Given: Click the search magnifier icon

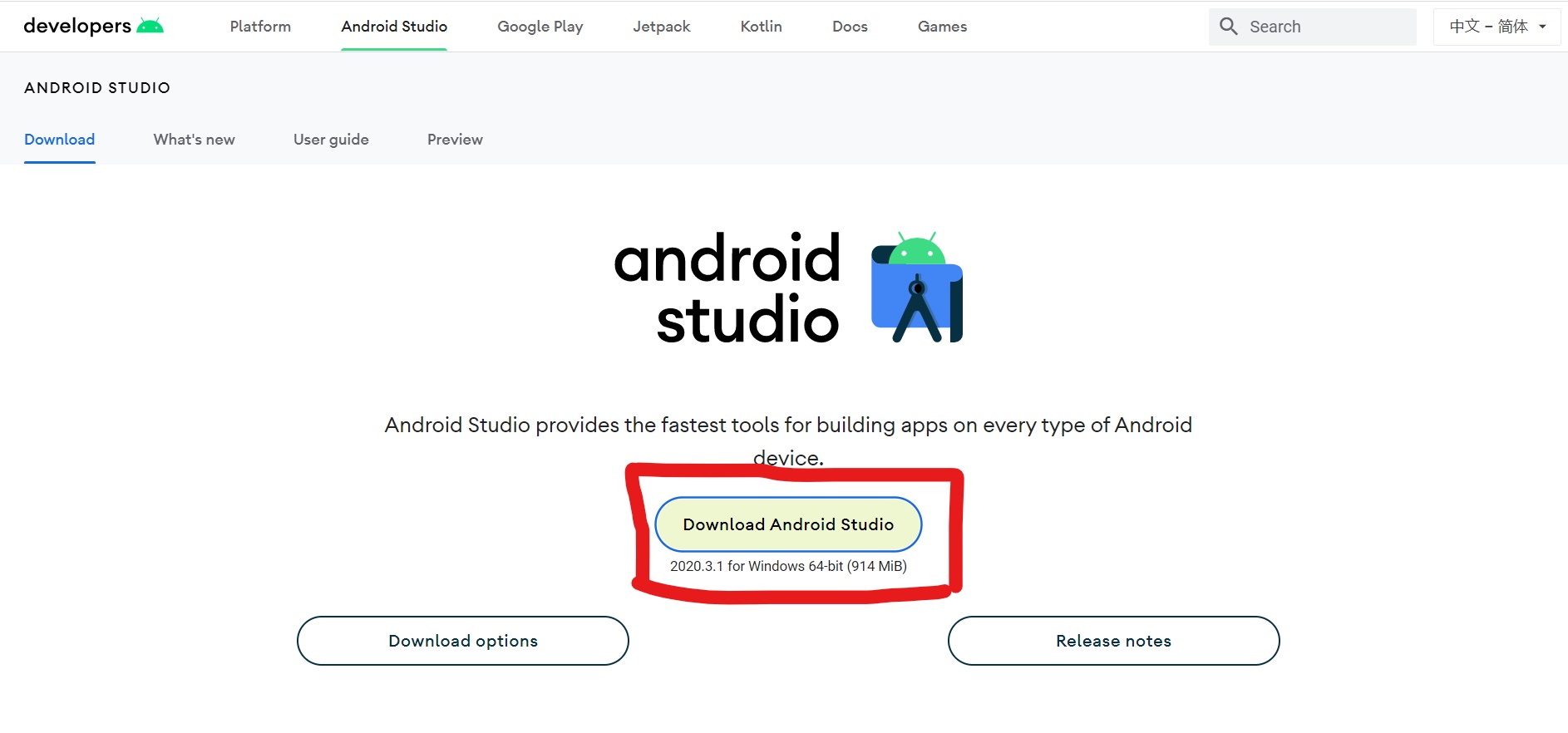Looking at the screenshot, I should (x=1229, y=27).
